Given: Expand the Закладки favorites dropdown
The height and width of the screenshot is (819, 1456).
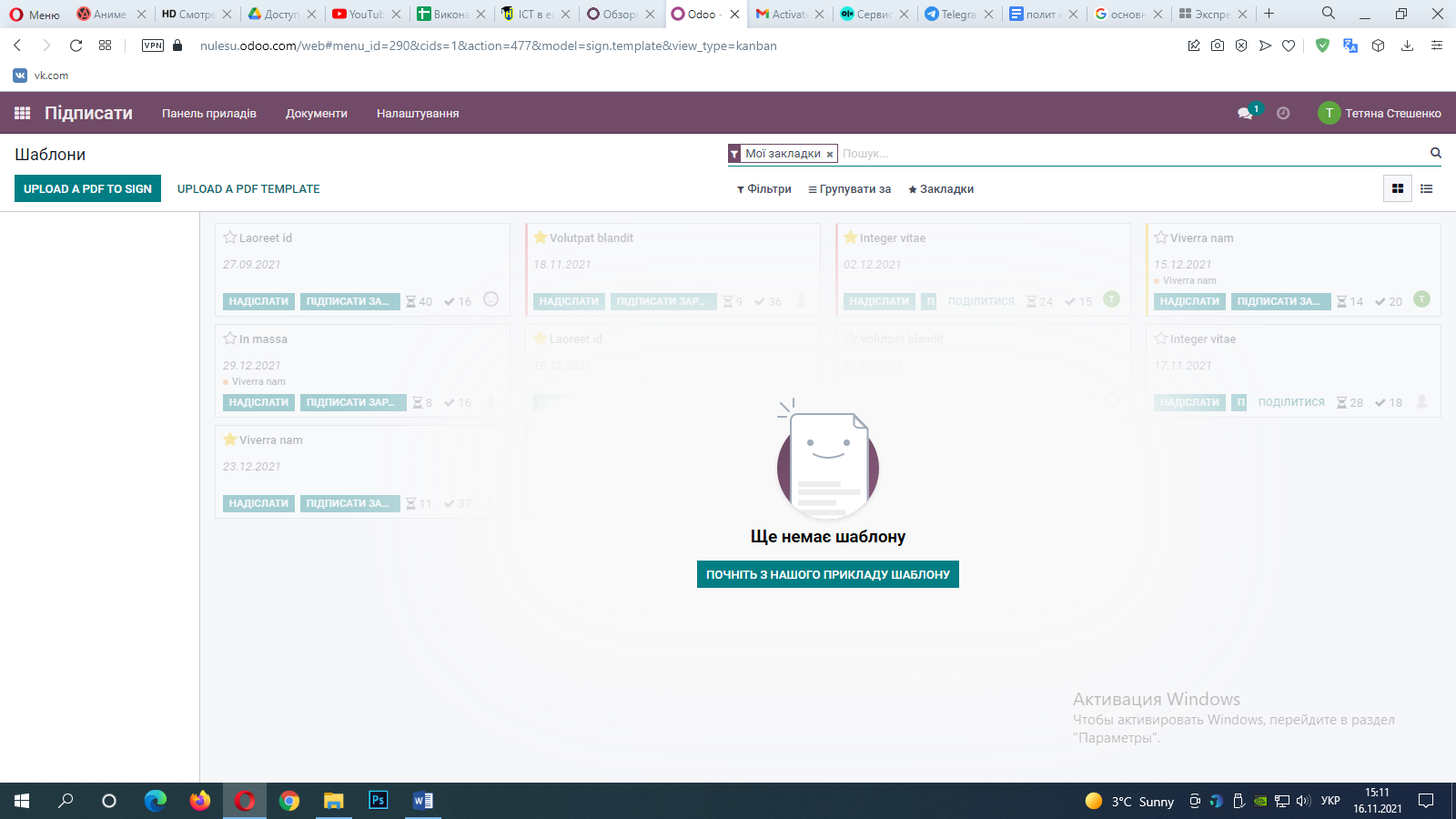Looking at the screenshot, I should [x=941, y=189].
